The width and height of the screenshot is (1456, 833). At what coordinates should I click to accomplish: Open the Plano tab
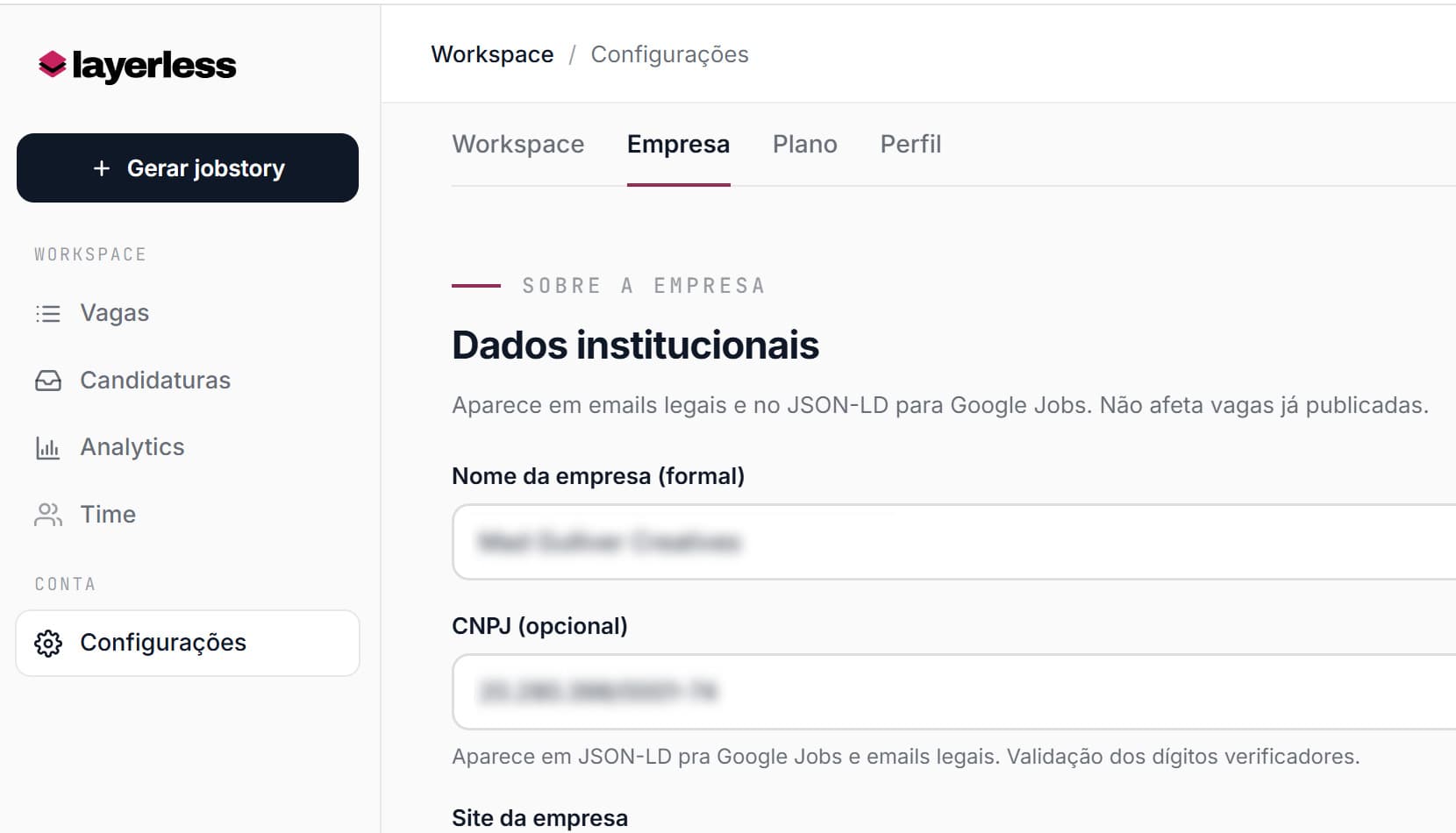(x=805, y=144)
